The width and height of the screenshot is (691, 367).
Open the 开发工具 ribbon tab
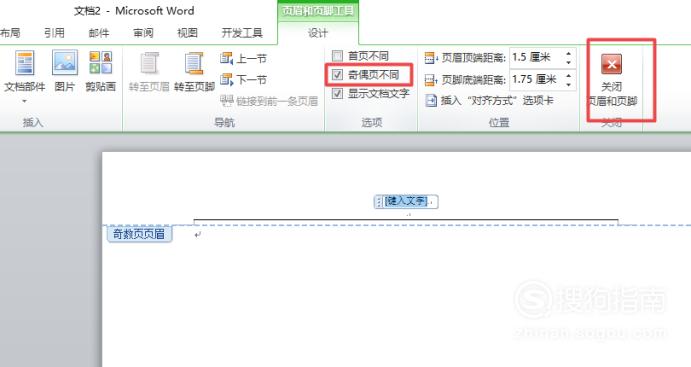pos(242,33)
